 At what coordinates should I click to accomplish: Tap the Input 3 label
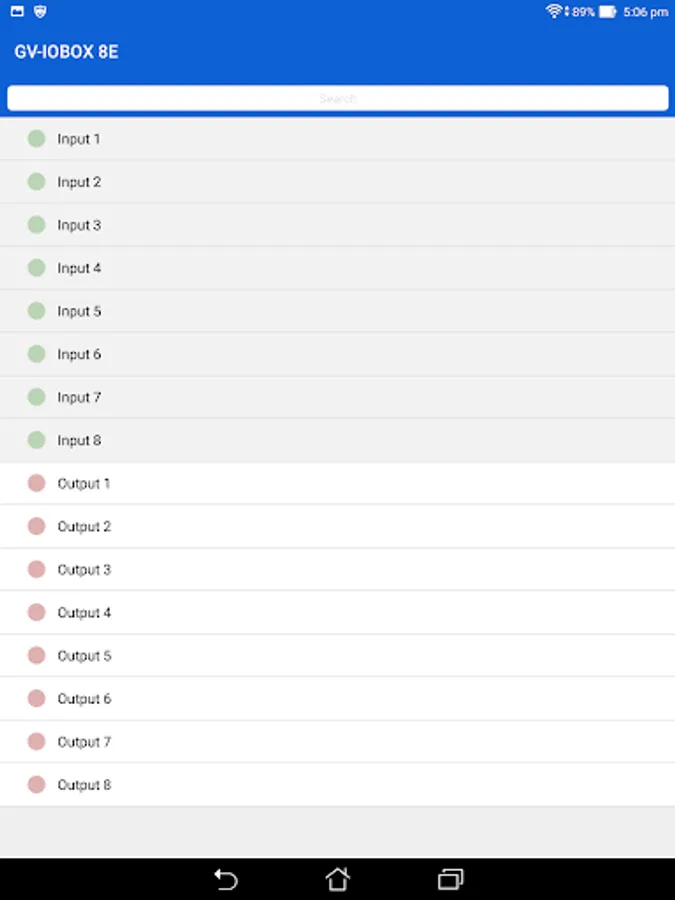click(x=79, y=225)
